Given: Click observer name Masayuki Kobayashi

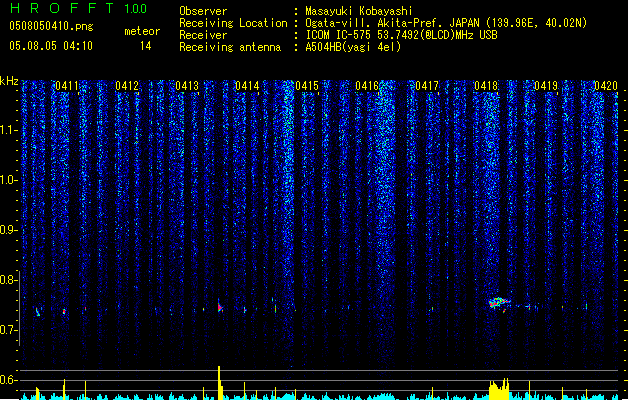Looking at the screenshot, I should coord(359,11).
